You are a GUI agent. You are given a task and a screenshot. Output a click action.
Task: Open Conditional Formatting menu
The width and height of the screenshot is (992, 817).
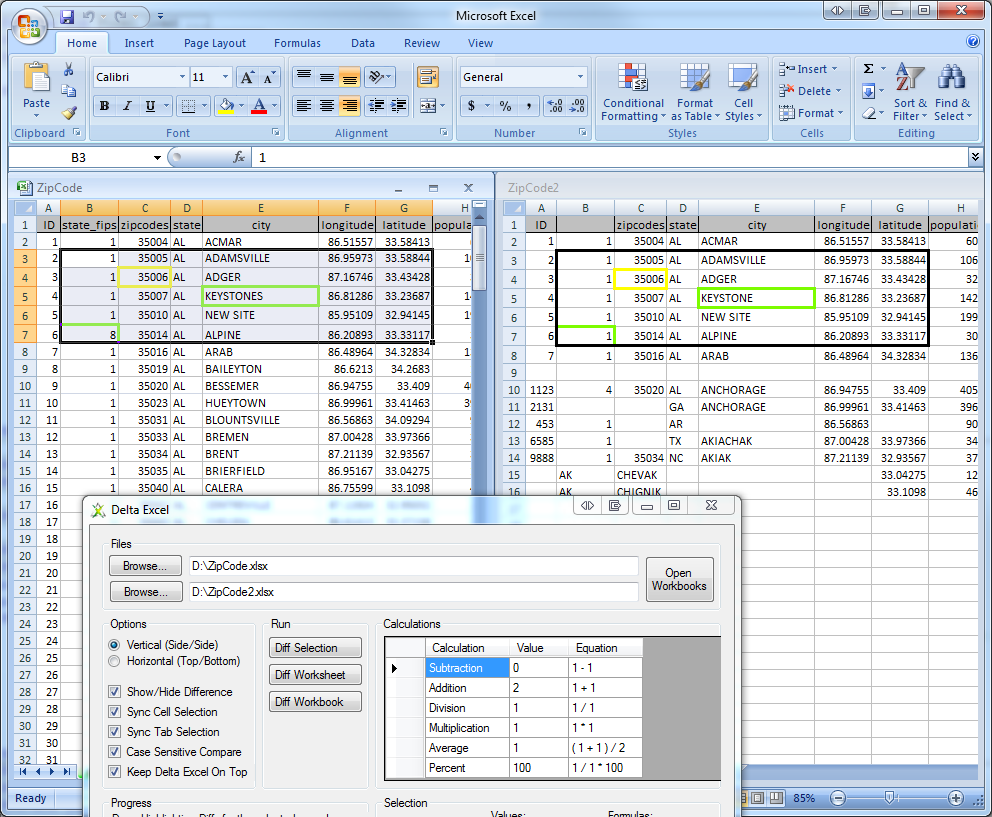pyautogui.click(x=633, y=92)
